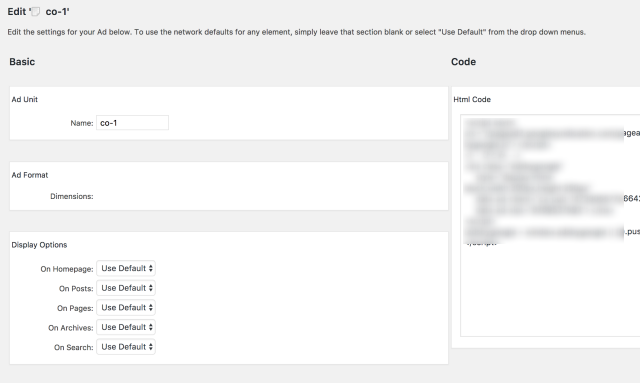Image resolution: width=640 pixels, height=383 pixels.
Task: Click the empty area of the Html Code box
Action: click(x=550, y=292)
